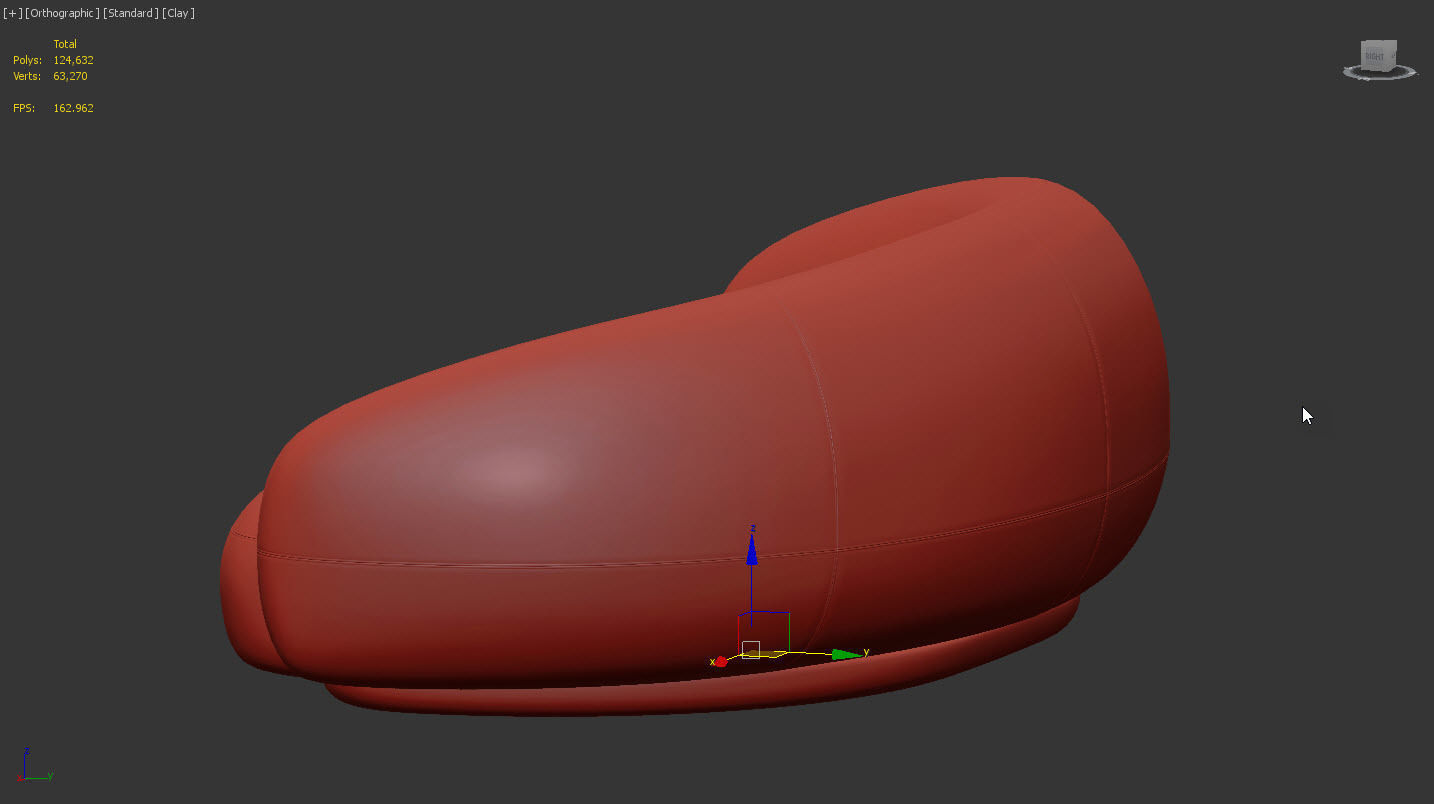Open the [Standard] shading menu
The image size is (1434, 804).
131,13
